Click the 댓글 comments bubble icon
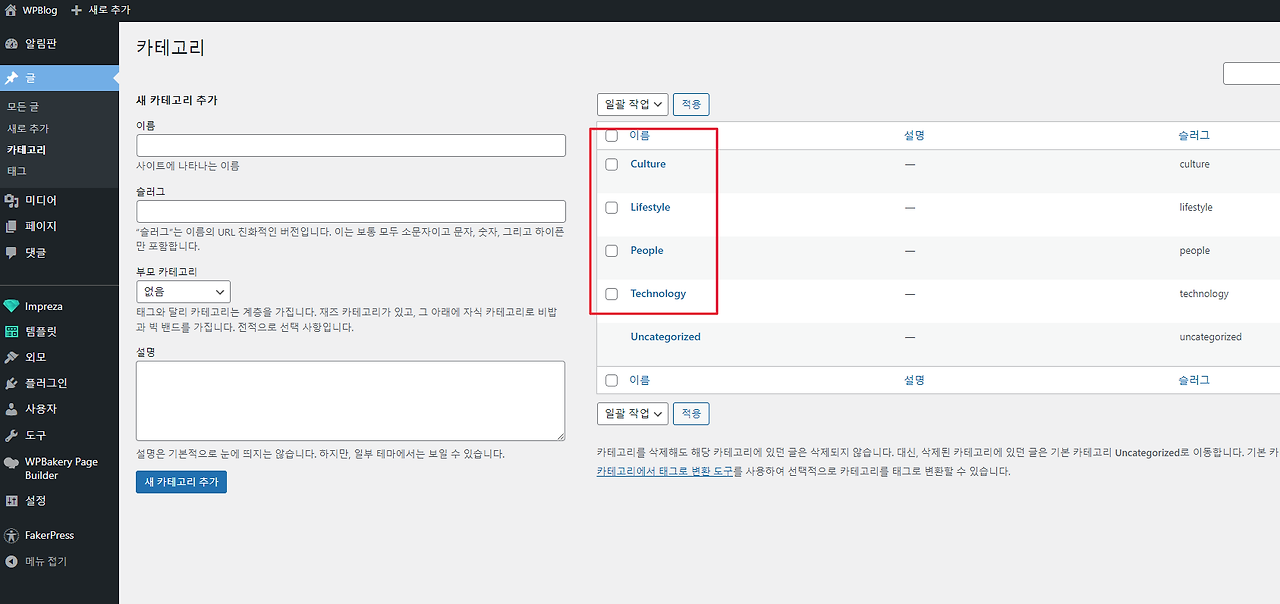The image size is (1280, 604). tap(11, 253)
